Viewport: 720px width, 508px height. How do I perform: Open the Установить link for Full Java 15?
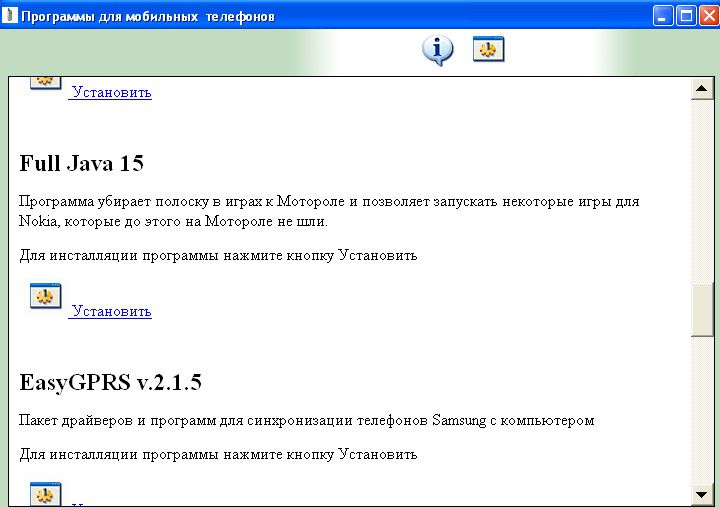tap(111, 311)
